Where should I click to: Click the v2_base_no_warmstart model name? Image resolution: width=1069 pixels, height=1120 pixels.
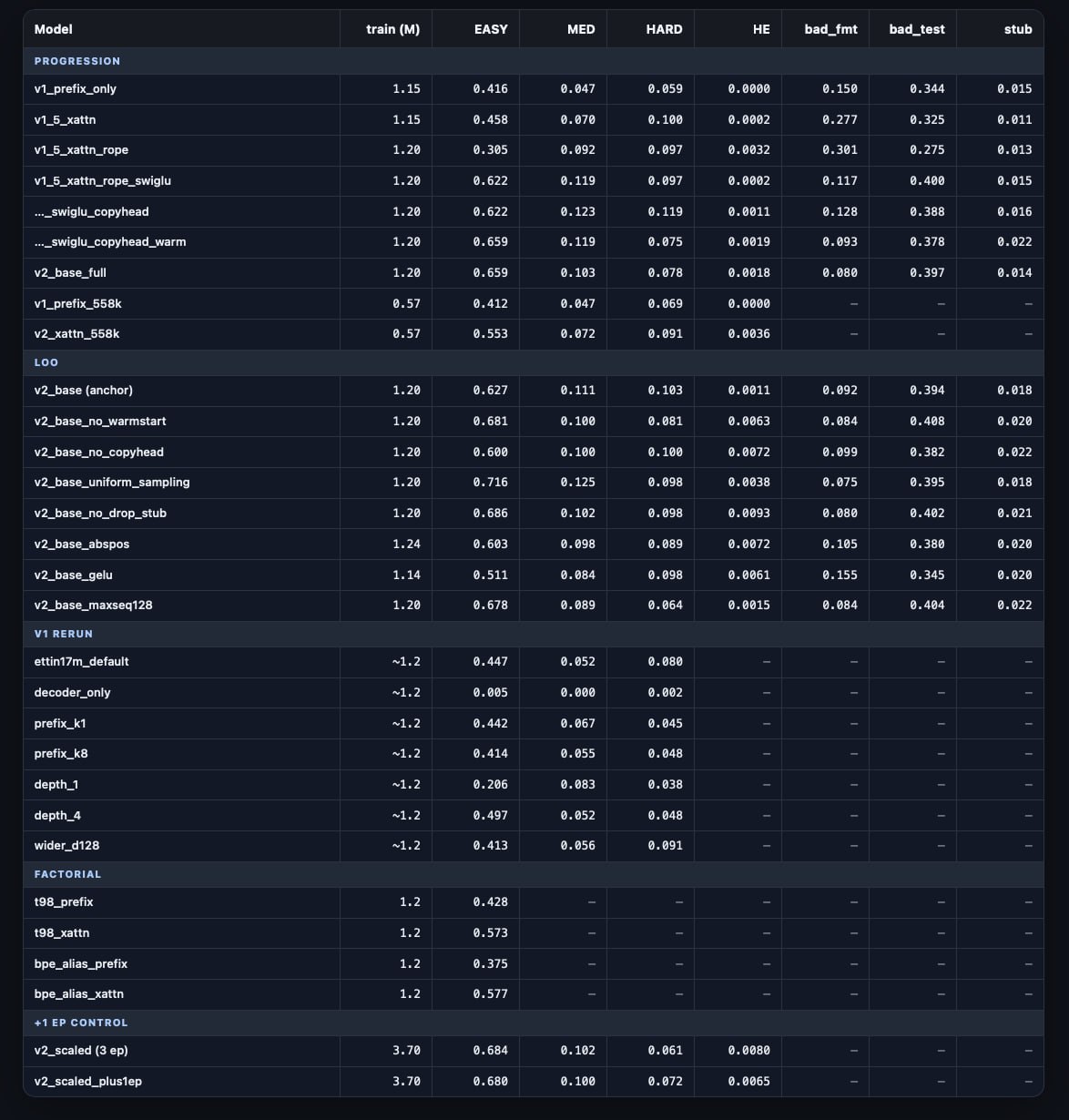click(100, 422)
